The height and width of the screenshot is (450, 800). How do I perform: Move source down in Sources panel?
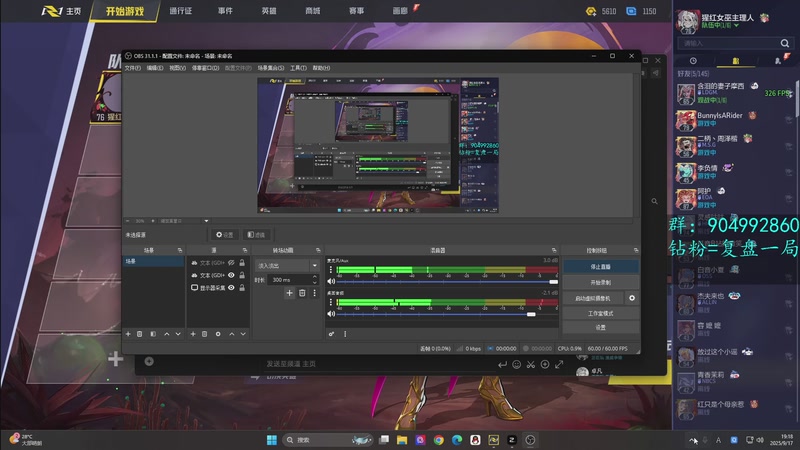243,334
